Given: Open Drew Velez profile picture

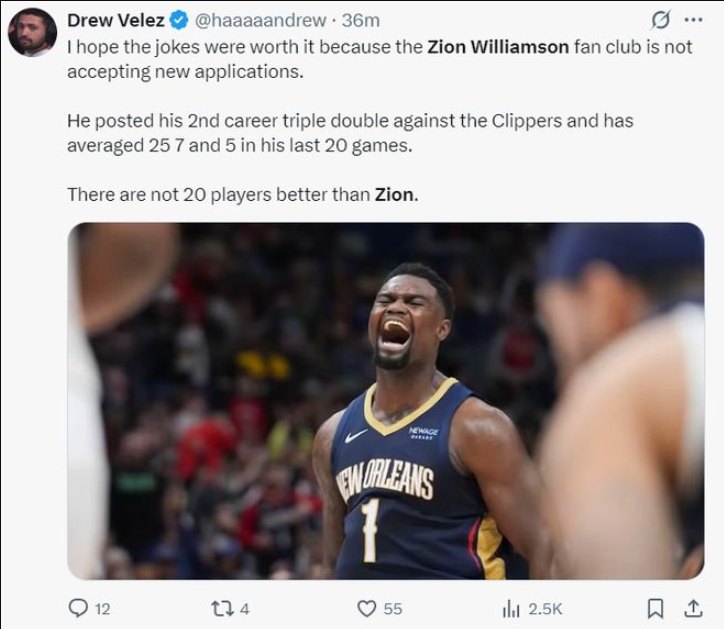Looking at the screenshot, I should coord(32,32).
